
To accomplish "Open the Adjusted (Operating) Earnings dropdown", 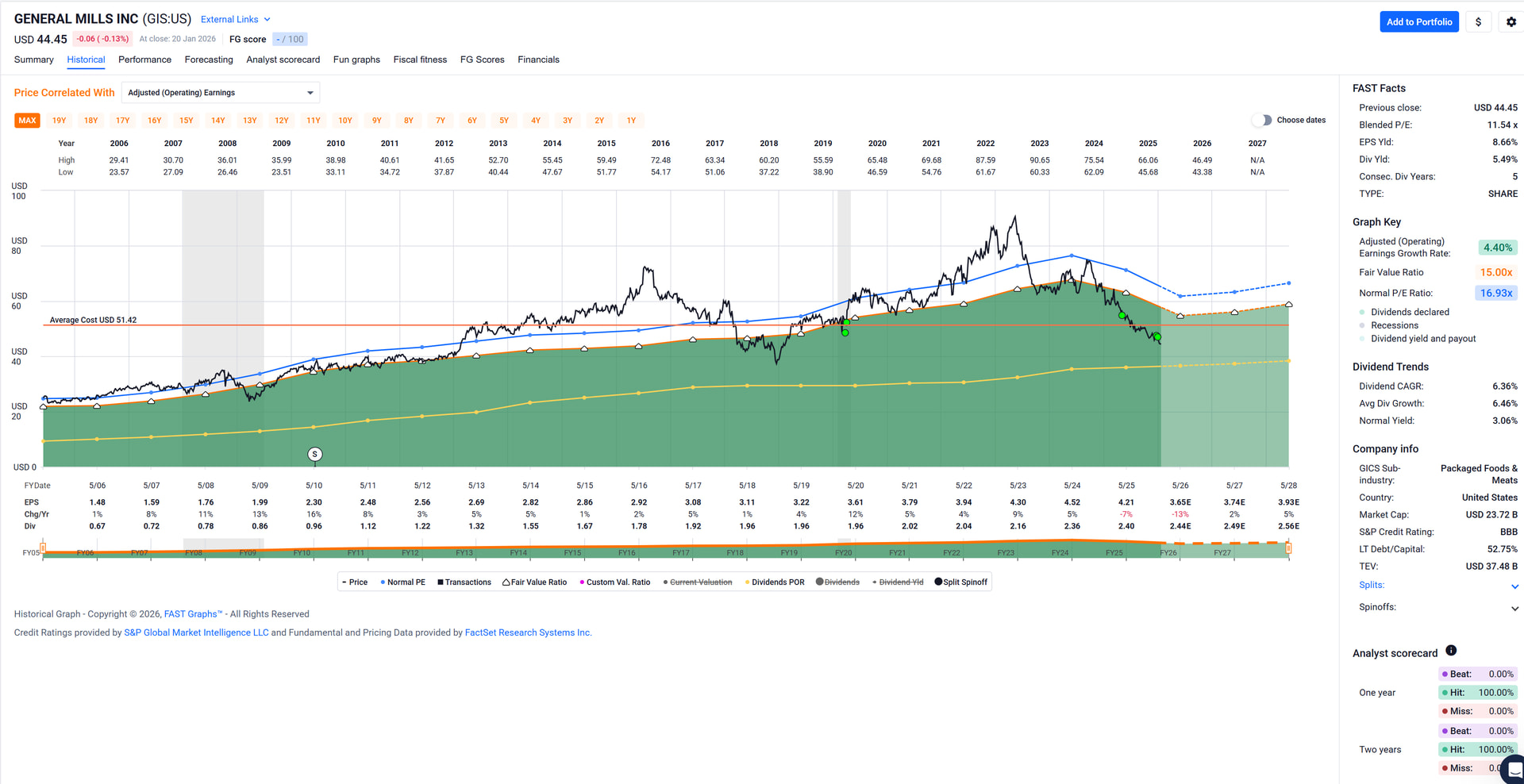I will (x=221, y=93).
